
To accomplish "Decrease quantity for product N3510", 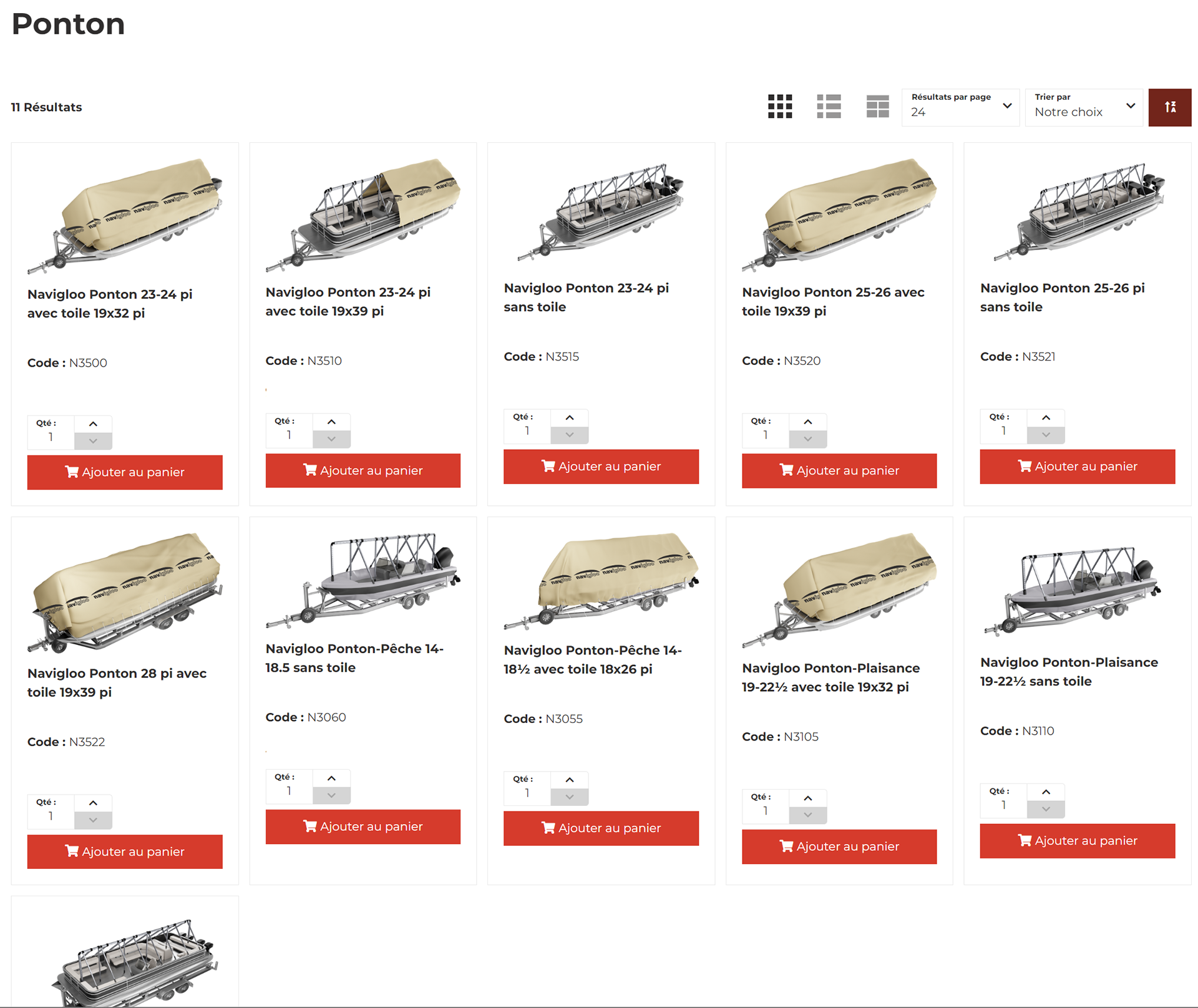I will click(x=331, y=439).
